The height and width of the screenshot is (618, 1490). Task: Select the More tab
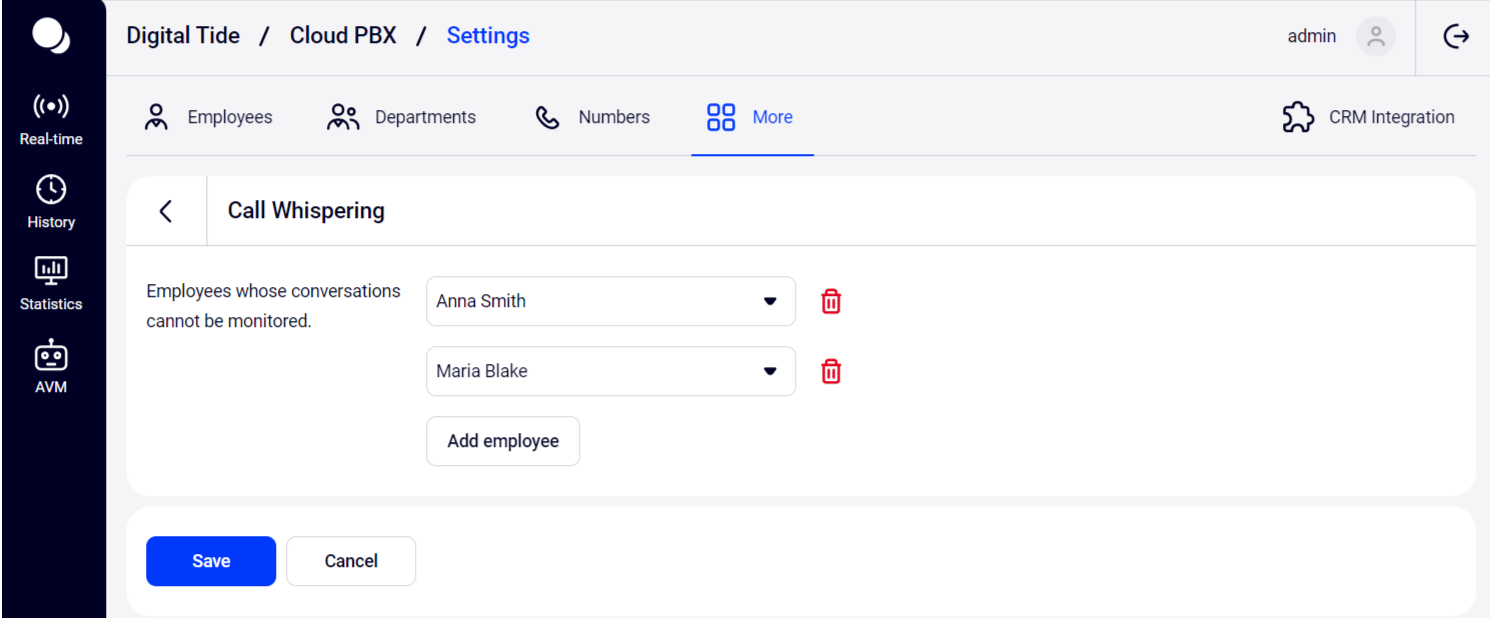click(751, 117)
